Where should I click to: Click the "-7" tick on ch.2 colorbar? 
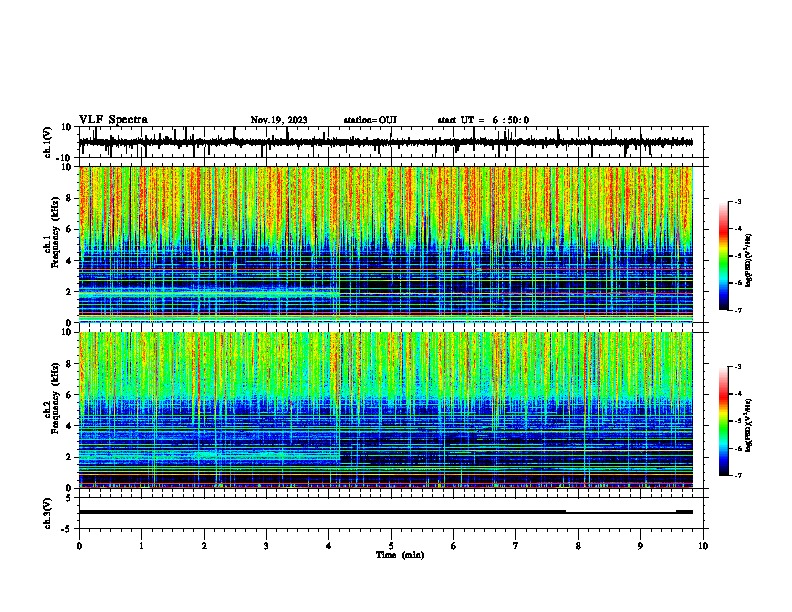click(738, 475)
